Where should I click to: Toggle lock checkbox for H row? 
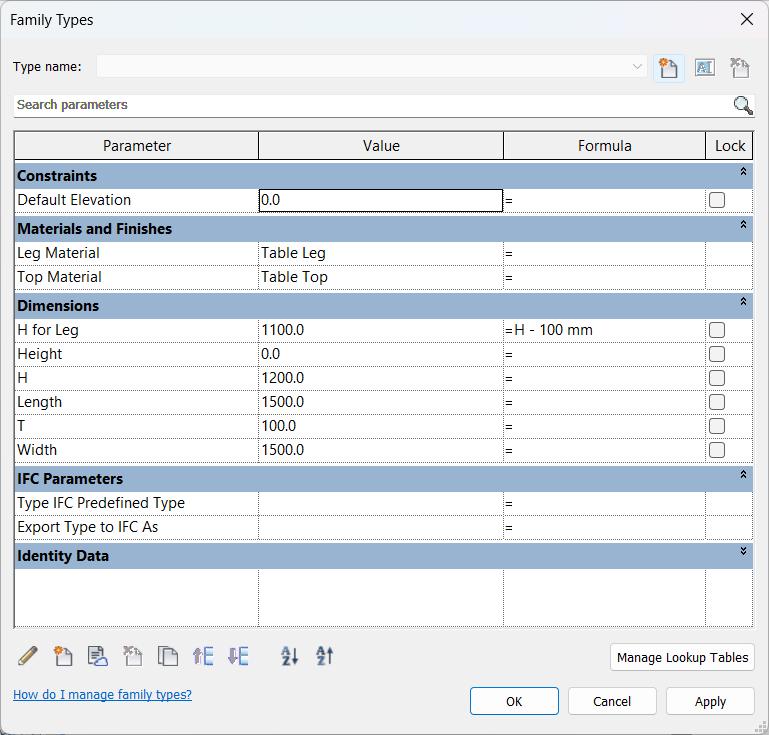(717, 378)
